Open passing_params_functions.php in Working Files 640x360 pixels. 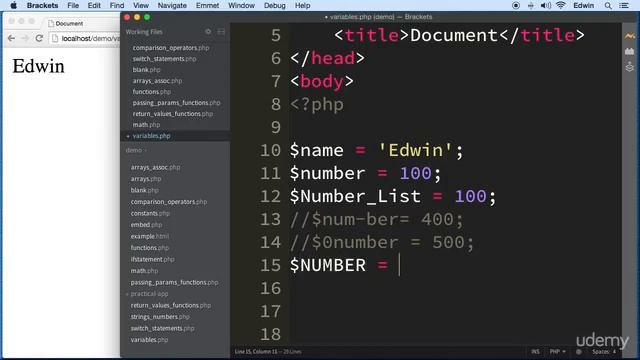(x=176, y=103)
